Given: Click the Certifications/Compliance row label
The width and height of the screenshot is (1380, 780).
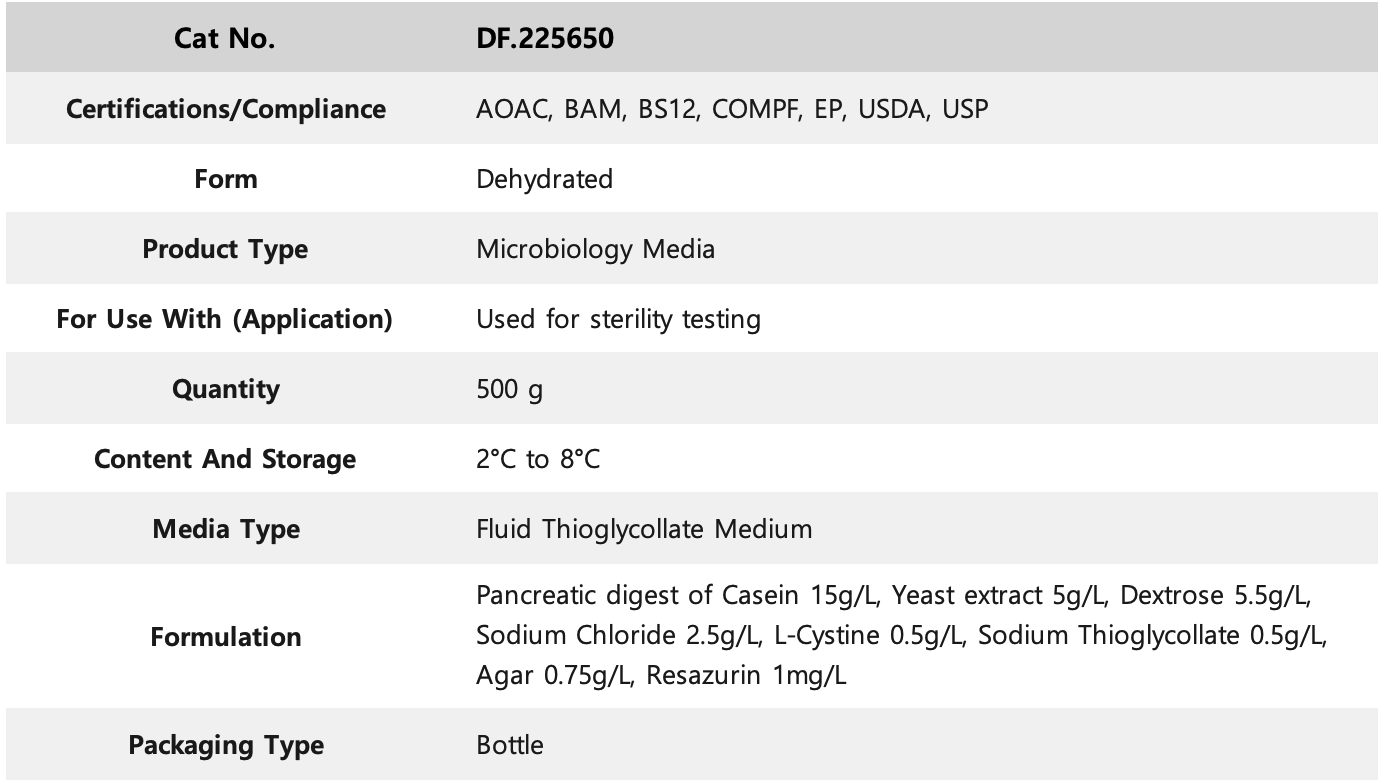Looking at the screenshot, I should point(226,109).
